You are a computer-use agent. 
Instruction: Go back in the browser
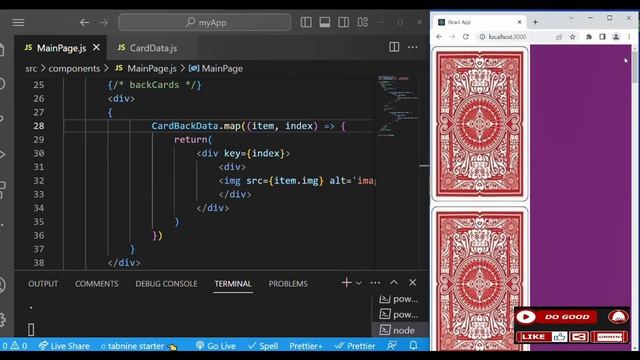pyautogui.click(x=439, y=37)
